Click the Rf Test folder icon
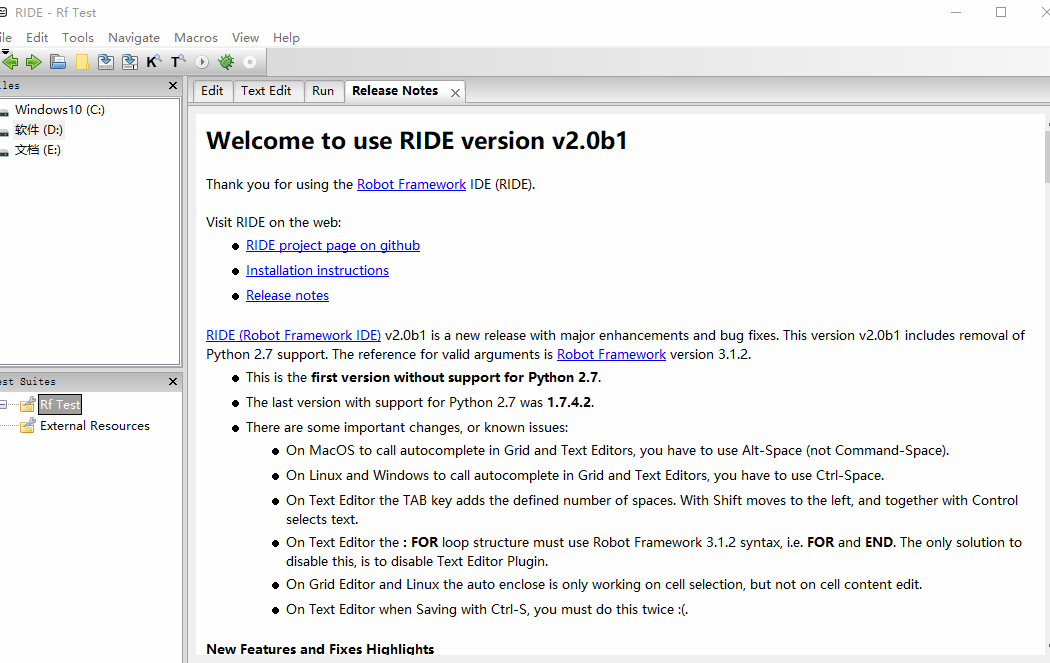This screenshot has height=663, width=1050. click(x=27, y=404)
